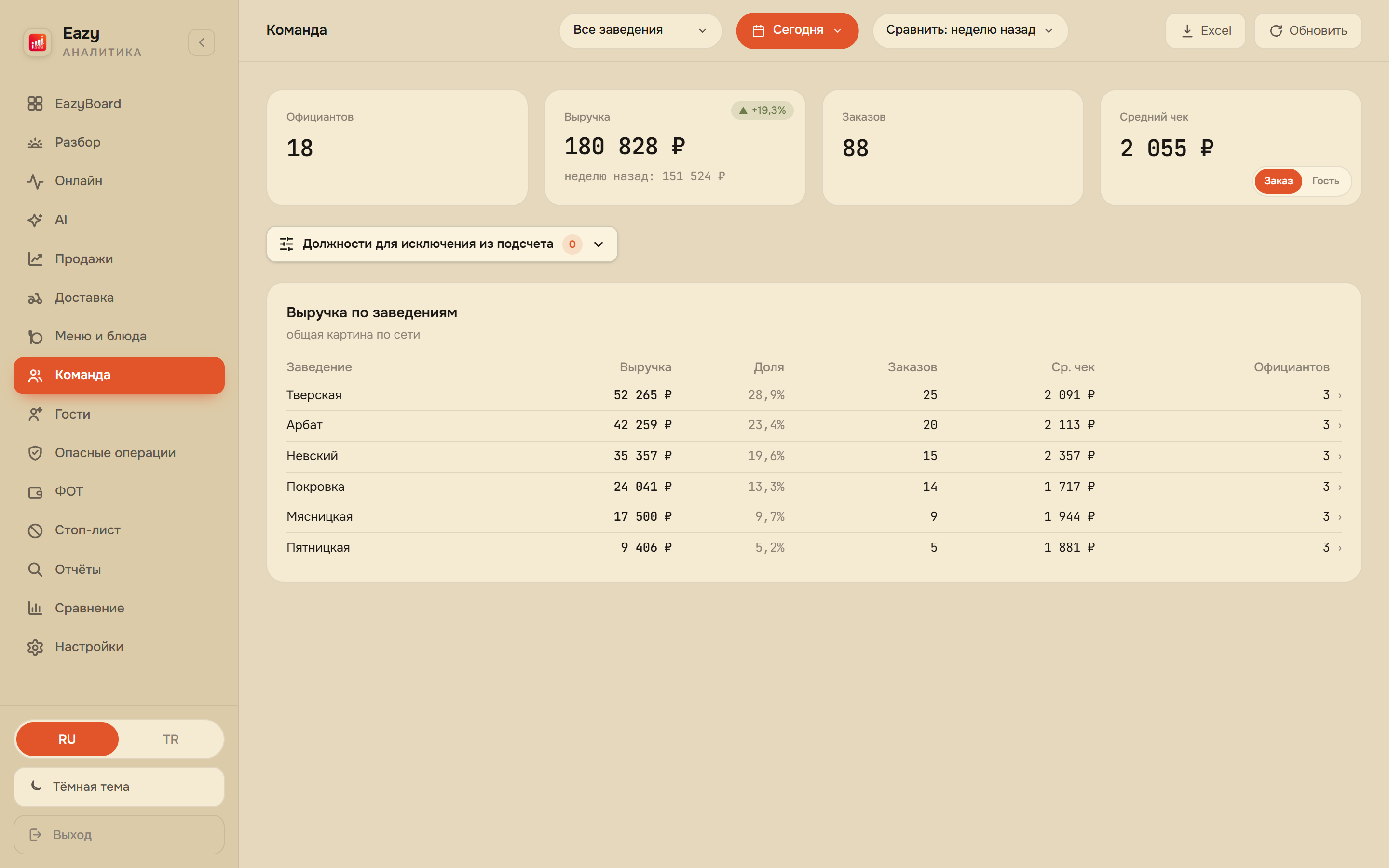Click the Покровка row name
This screenshot has height=868, width=1389.
coord(315,487)
